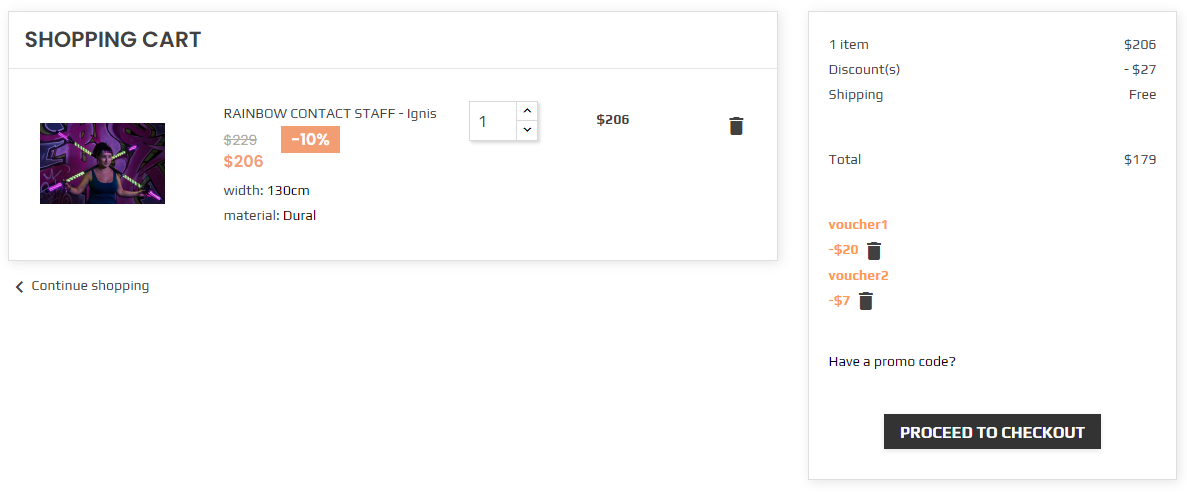This screenshot has width=1187, height=494.
Task: Focus the quantity input field
Action: 493,121
